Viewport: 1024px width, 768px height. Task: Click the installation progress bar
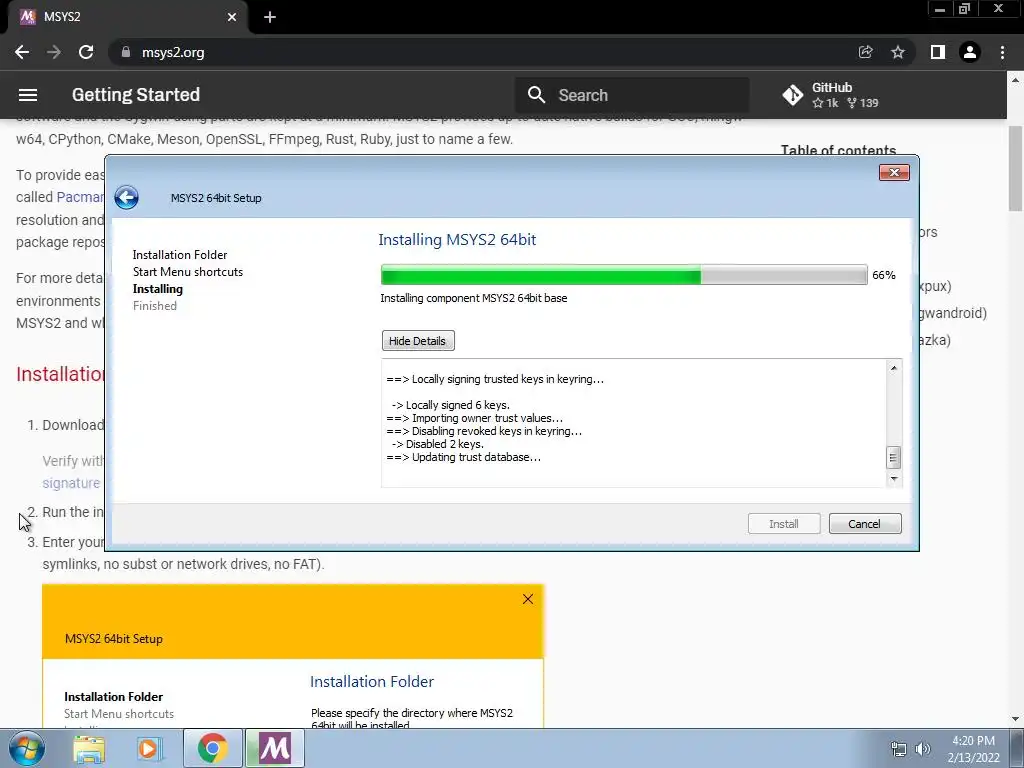coord(624,275)
